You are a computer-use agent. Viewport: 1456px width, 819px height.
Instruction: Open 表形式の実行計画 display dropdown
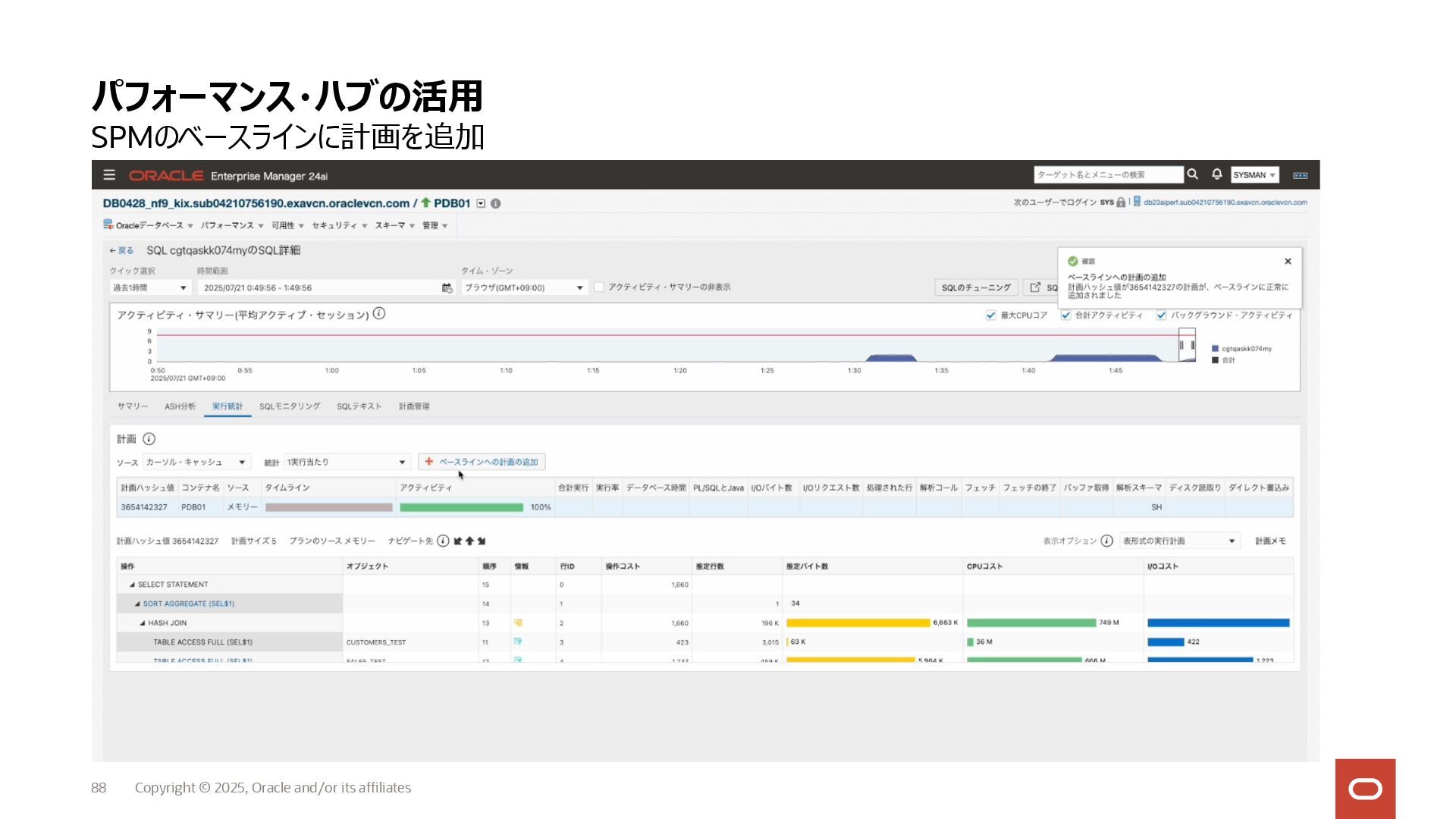tap(1179, 541)
